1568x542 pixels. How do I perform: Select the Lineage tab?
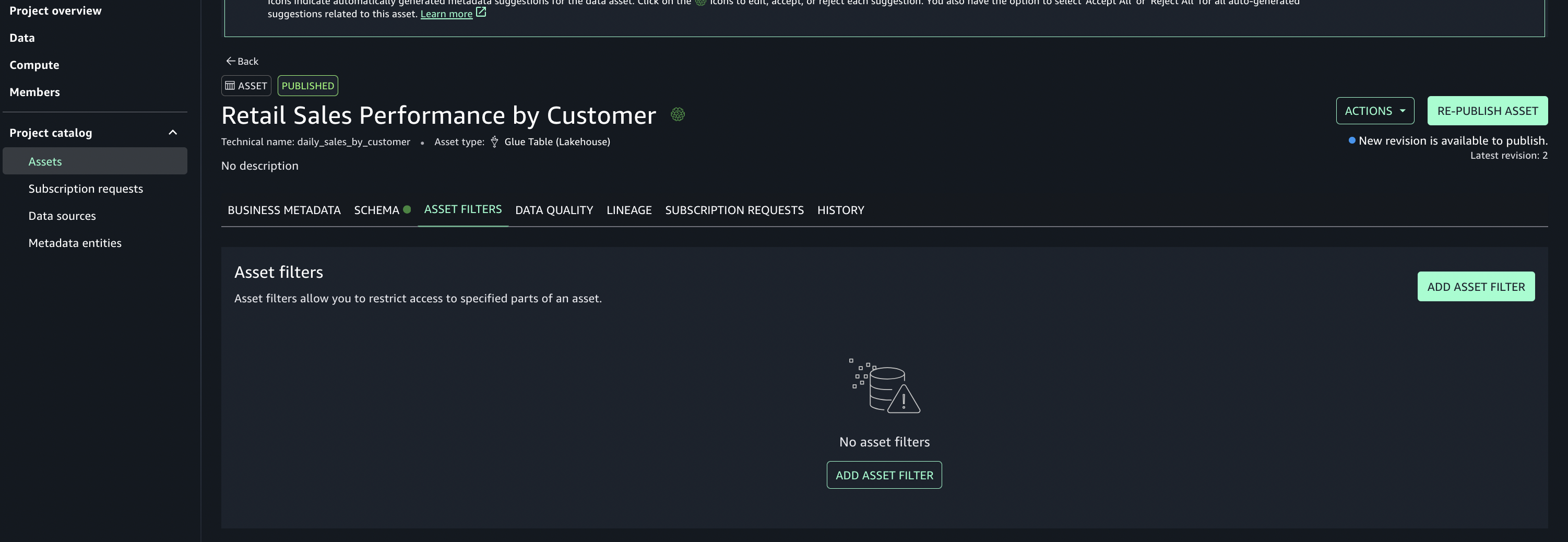pos(629,210)
